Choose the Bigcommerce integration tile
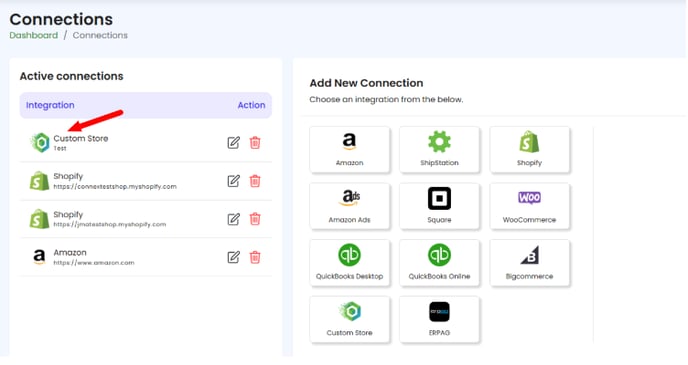The height and width of the screenshot is (365, 688). [x=529, y=263]
